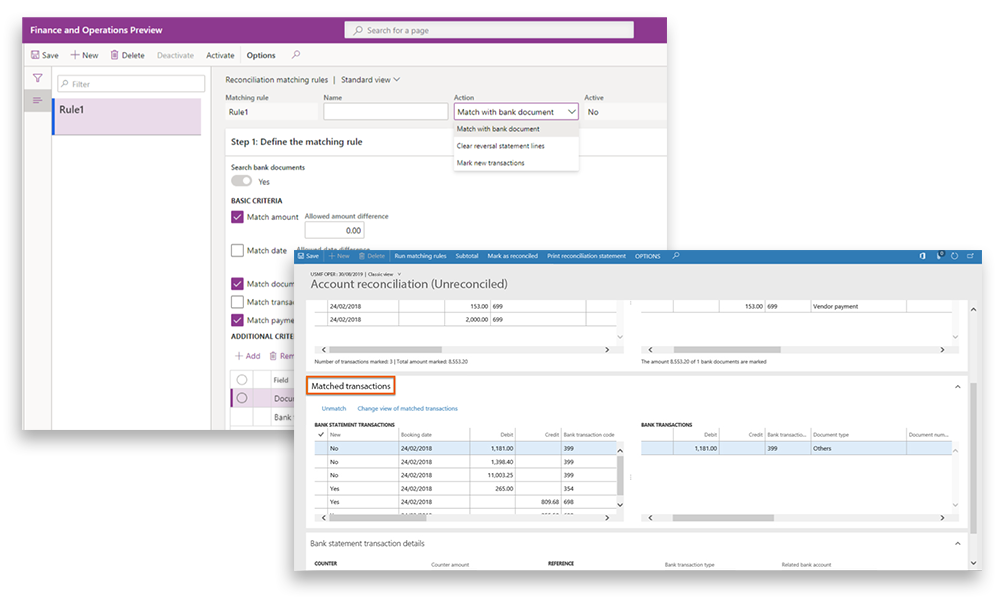The width and height of the screenshot is (1000, 600).
Task: Select the row with debit 1,398.40
Action: 466,462
